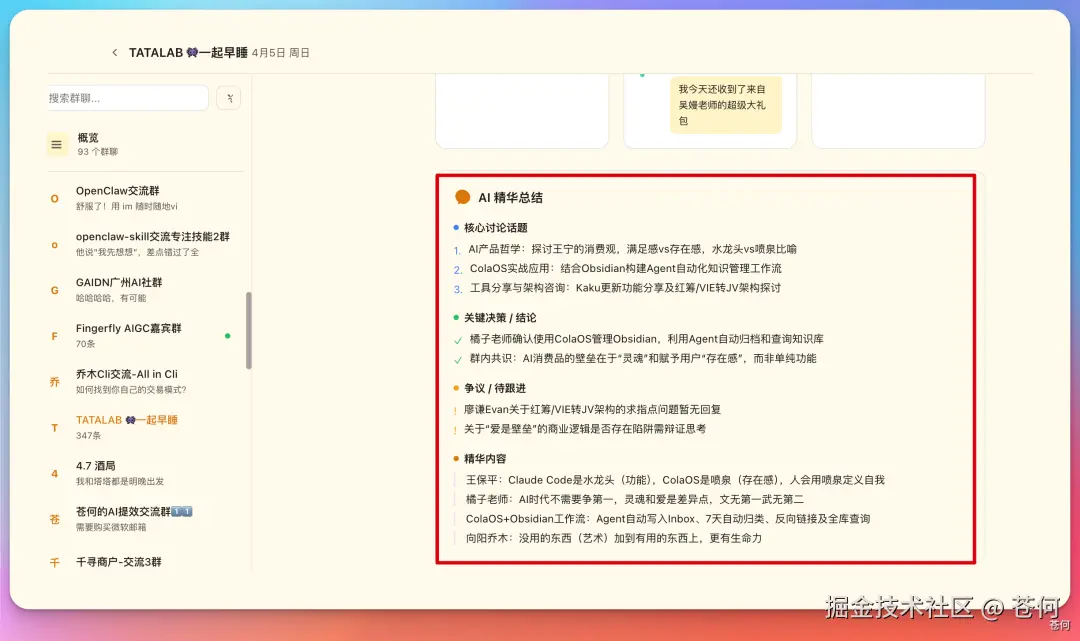
Task: Click the orange emoji on AI精华总结 header
Action: 461,197
